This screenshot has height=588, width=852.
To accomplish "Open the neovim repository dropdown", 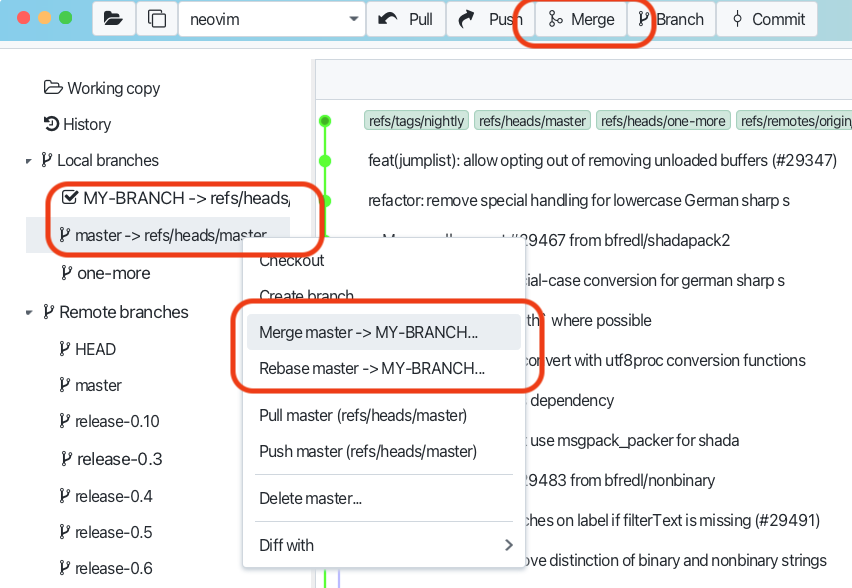I will point(272,20).
